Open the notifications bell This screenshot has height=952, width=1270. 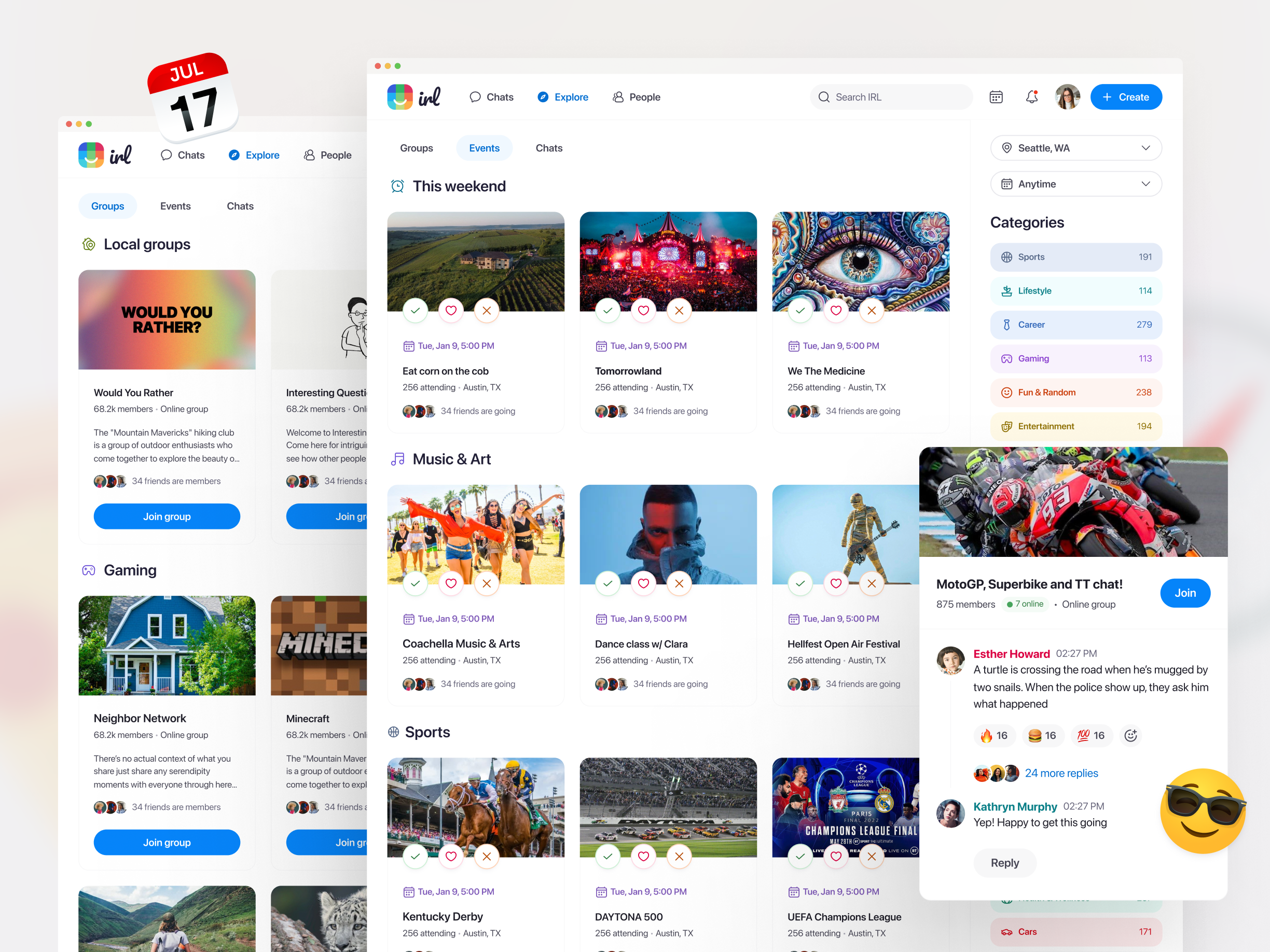coord(1032,96)
